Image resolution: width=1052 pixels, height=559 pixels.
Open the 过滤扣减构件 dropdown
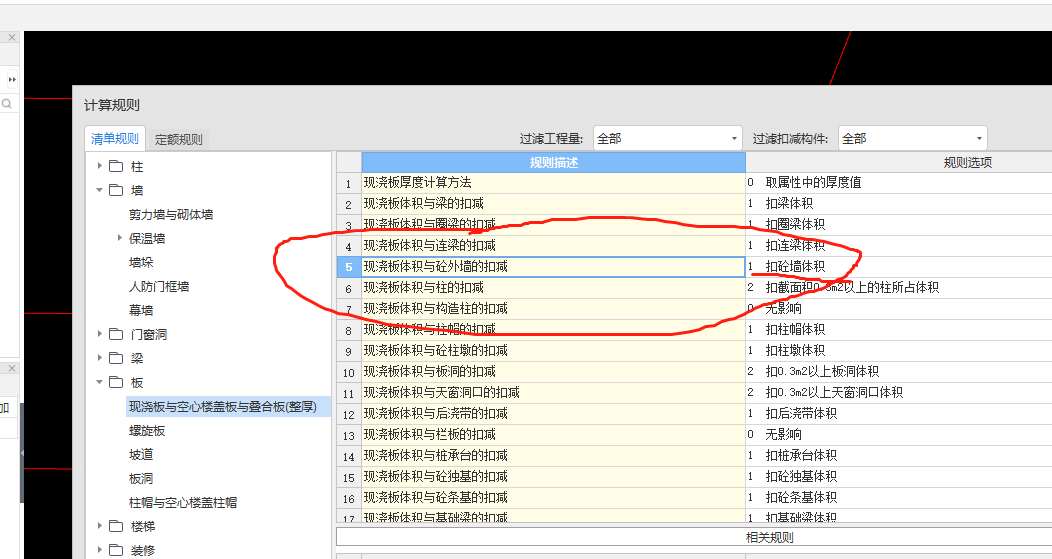[912, 139]
